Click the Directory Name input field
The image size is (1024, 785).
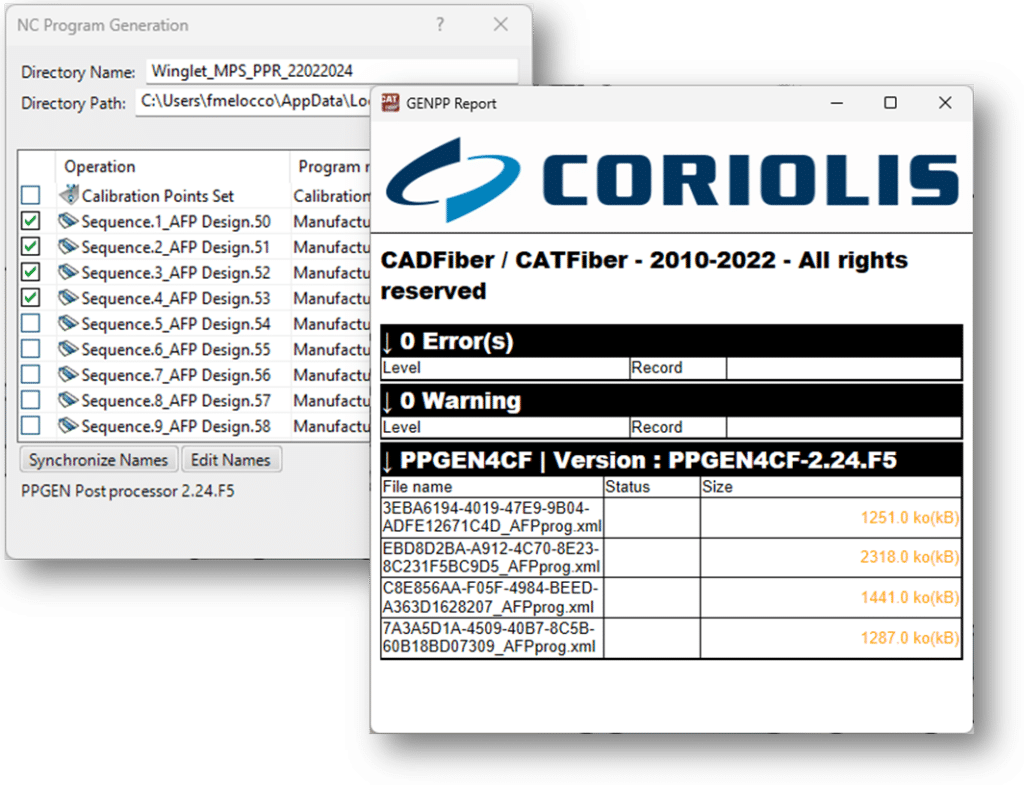pos(332,71)
